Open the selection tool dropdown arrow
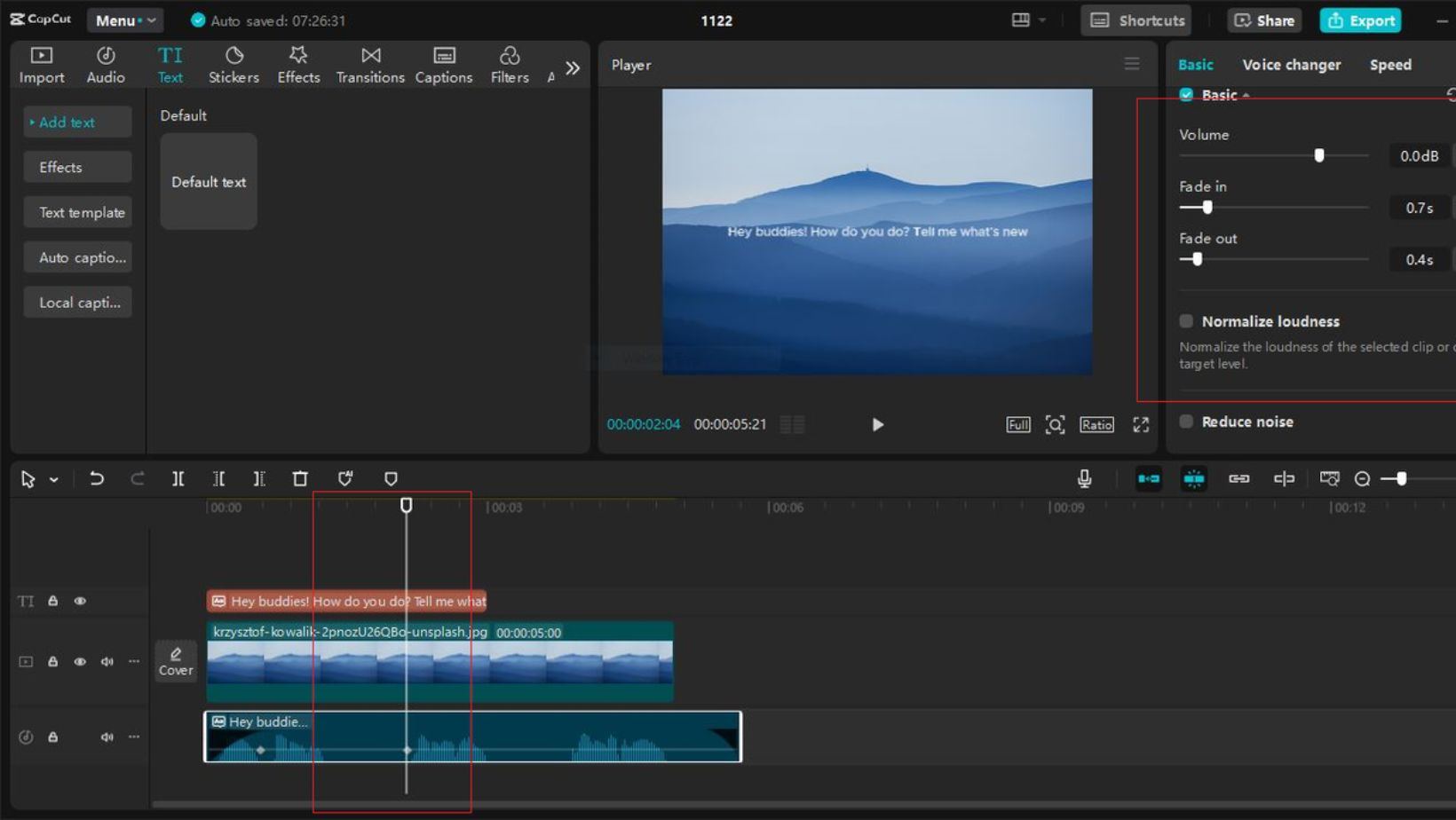 click(54, 479)
